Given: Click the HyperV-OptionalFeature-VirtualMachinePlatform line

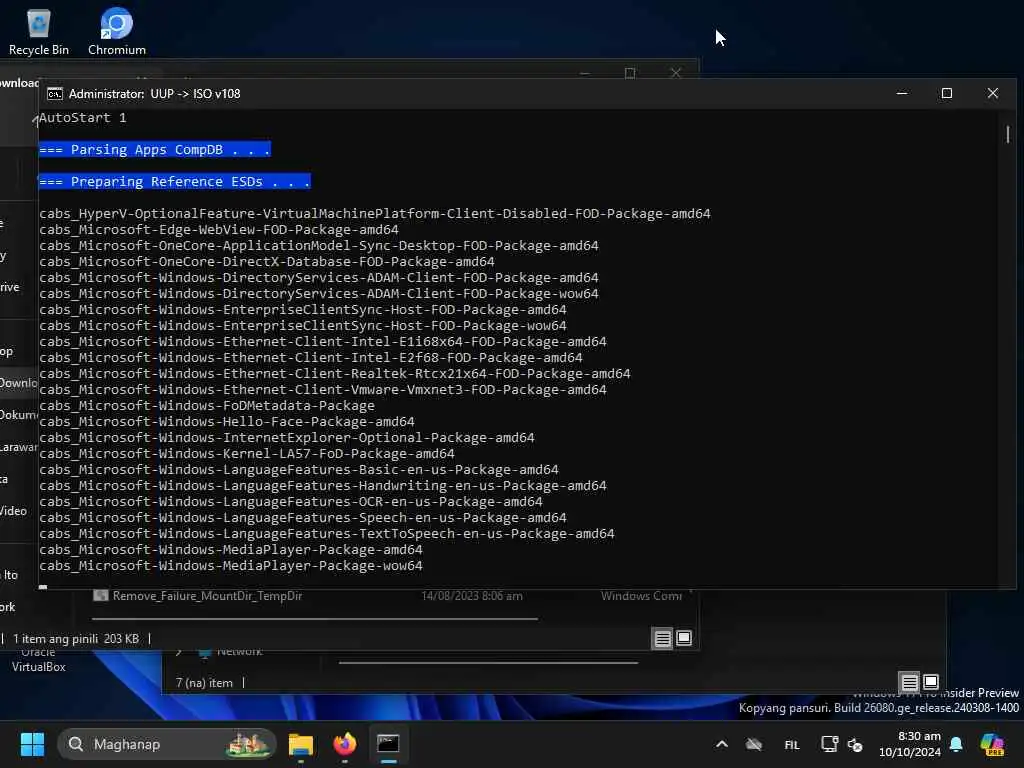Looking at the screenshot, I should [x=375, y=214].
